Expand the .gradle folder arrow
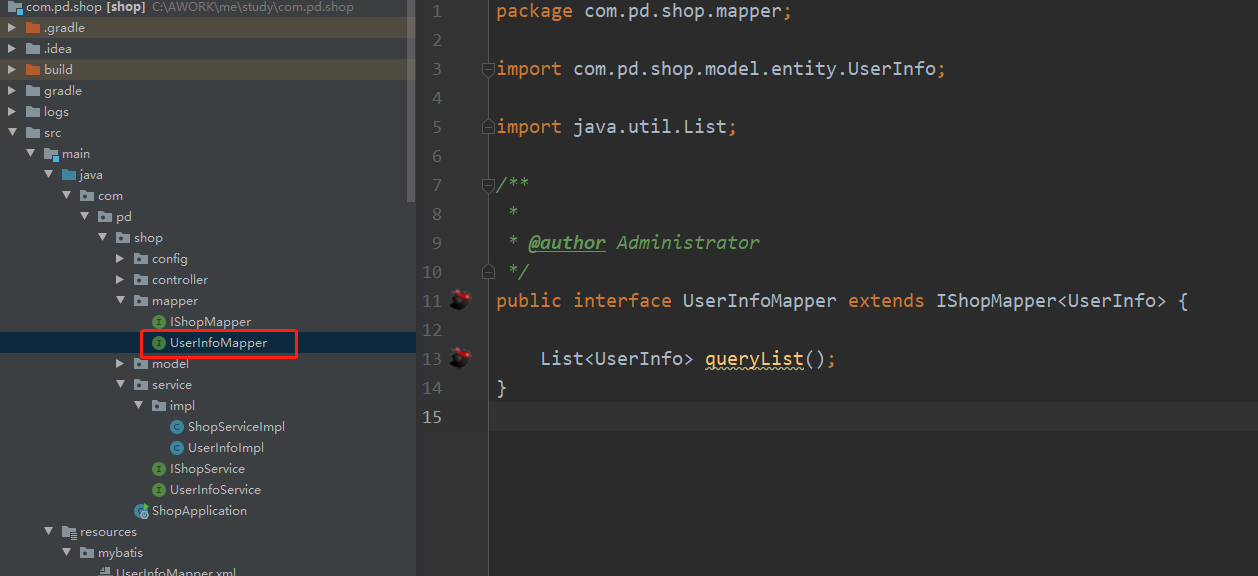Screen dimensions: 1258x576 click(x=12, y=28)
